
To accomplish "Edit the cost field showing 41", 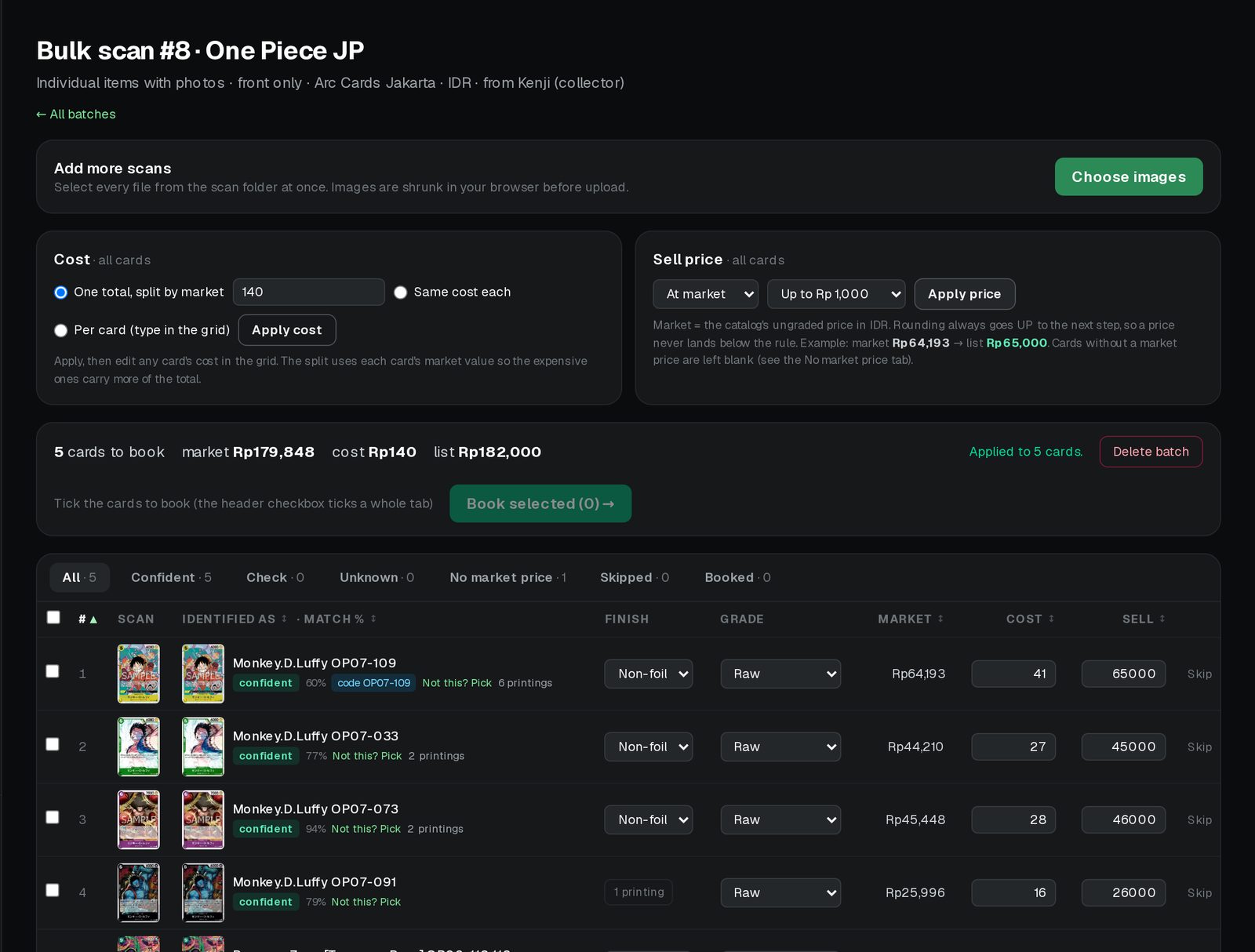I will pyautogui.click(x=1013, y=674).
